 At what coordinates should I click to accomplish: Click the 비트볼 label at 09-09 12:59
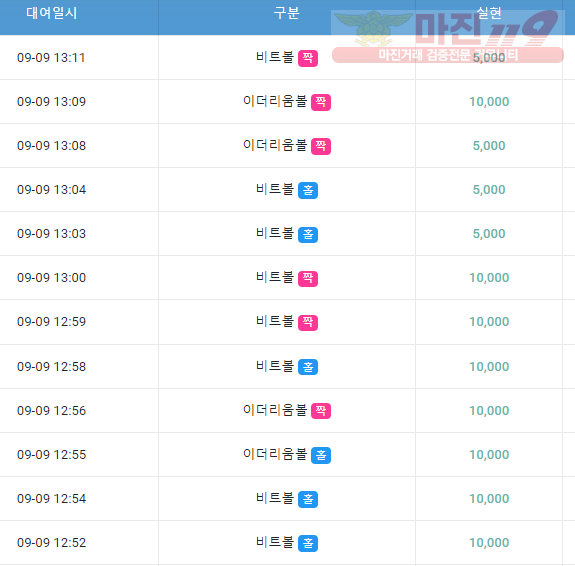(x=275, y=321)
